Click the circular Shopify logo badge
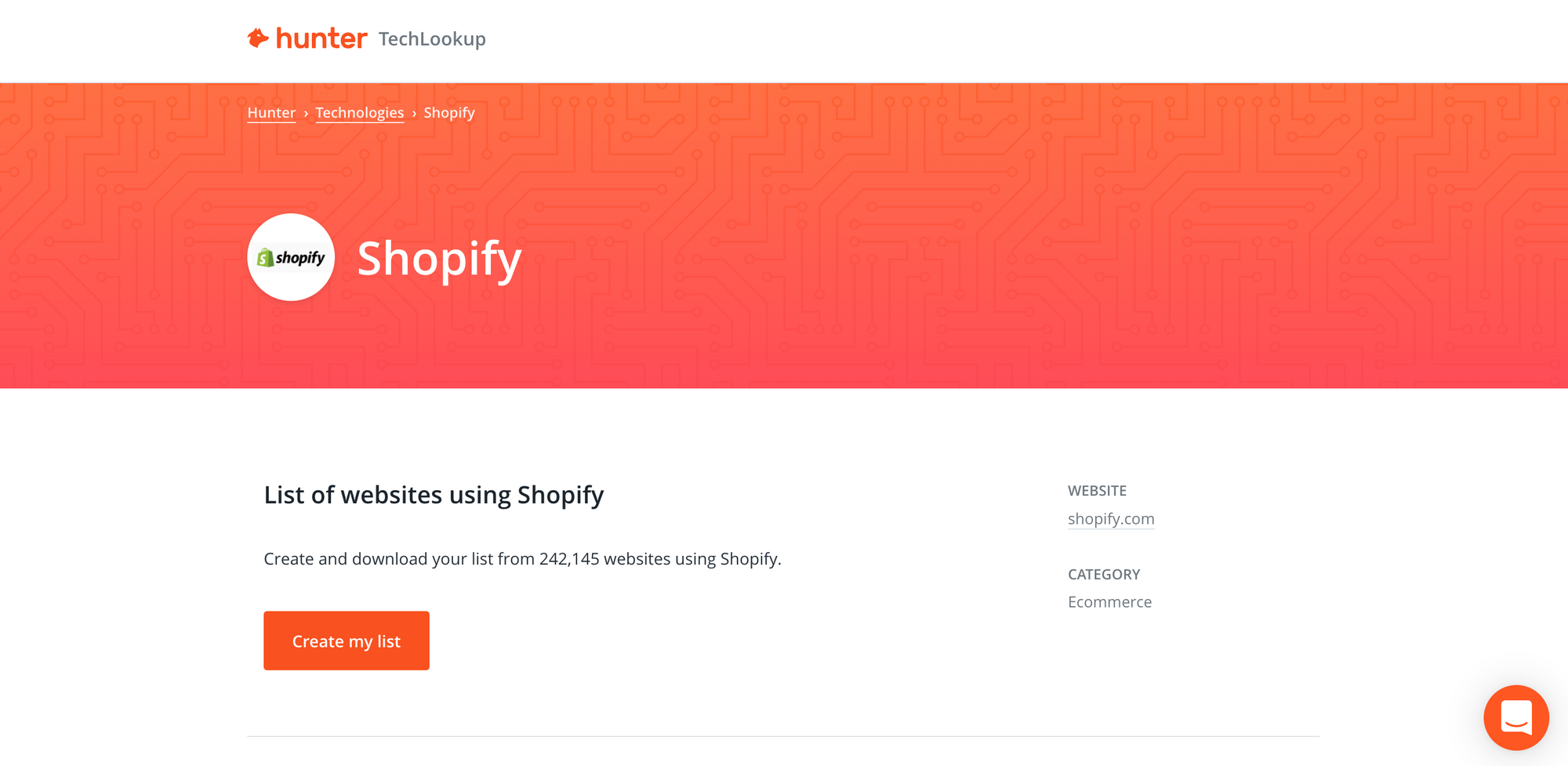 tap(291, 257)
